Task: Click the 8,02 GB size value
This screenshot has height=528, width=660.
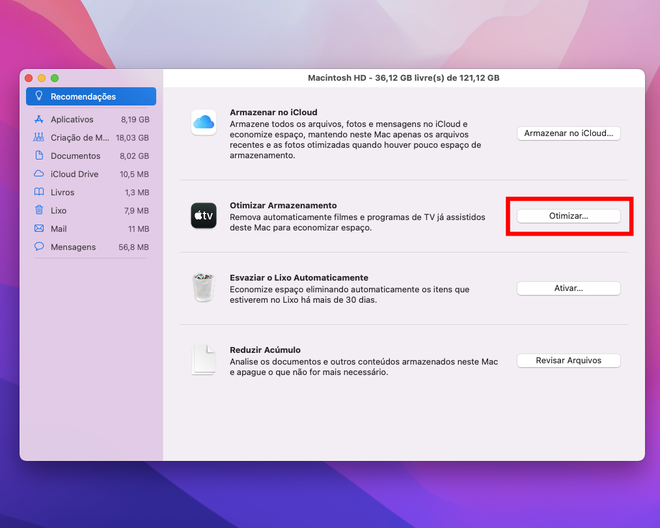Action: click(x=134, y=156)
